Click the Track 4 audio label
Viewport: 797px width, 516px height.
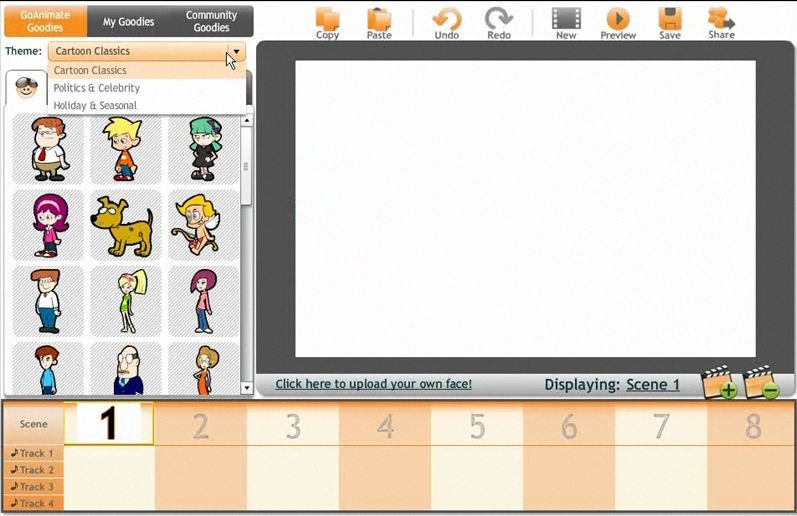(x=34, y=503)
